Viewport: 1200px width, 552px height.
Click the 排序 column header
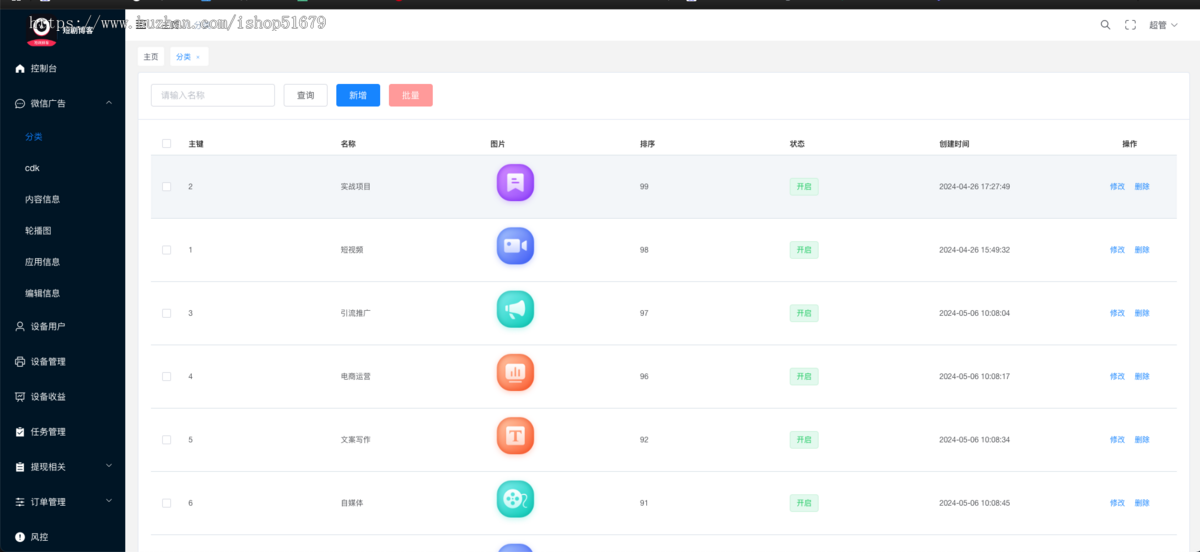[x=647, y=144]
